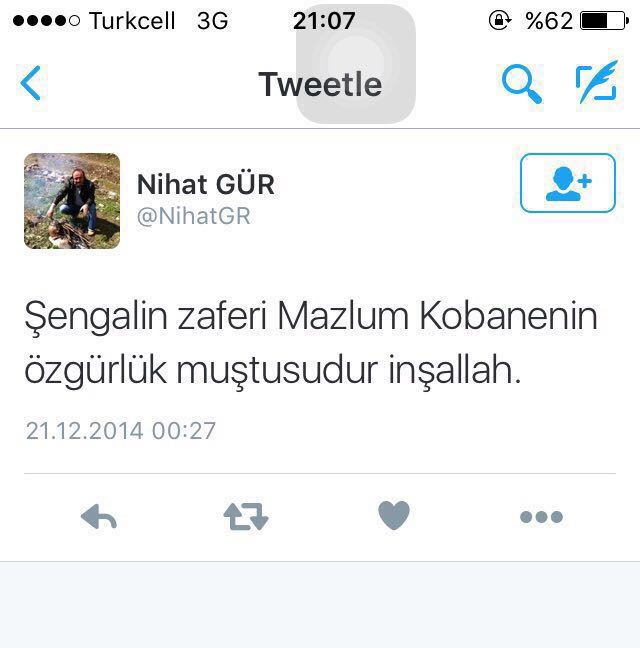
Task: Go back using the blue arrow
Action: pyautogui.click(x=31, y=83)
